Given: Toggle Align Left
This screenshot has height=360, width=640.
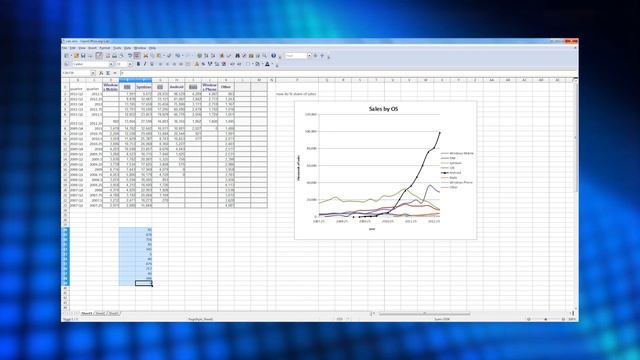Looking at the screenshot, I should pos(160,64).
